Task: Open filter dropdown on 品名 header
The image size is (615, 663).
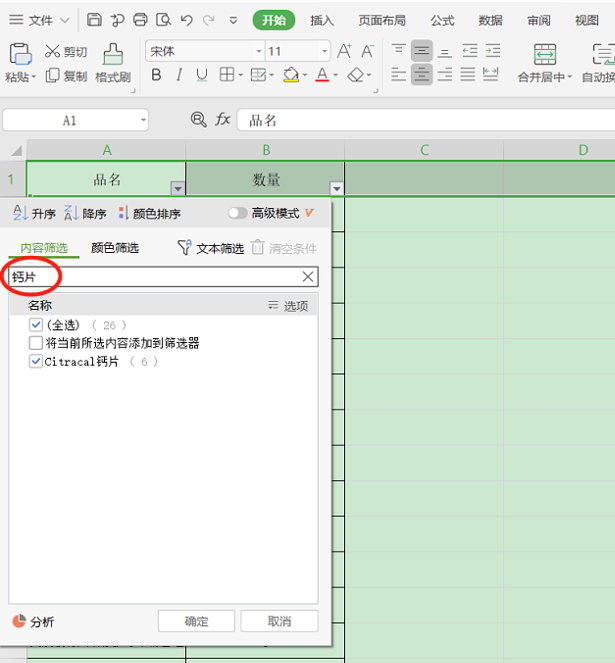Action: [x=178, y=189]
